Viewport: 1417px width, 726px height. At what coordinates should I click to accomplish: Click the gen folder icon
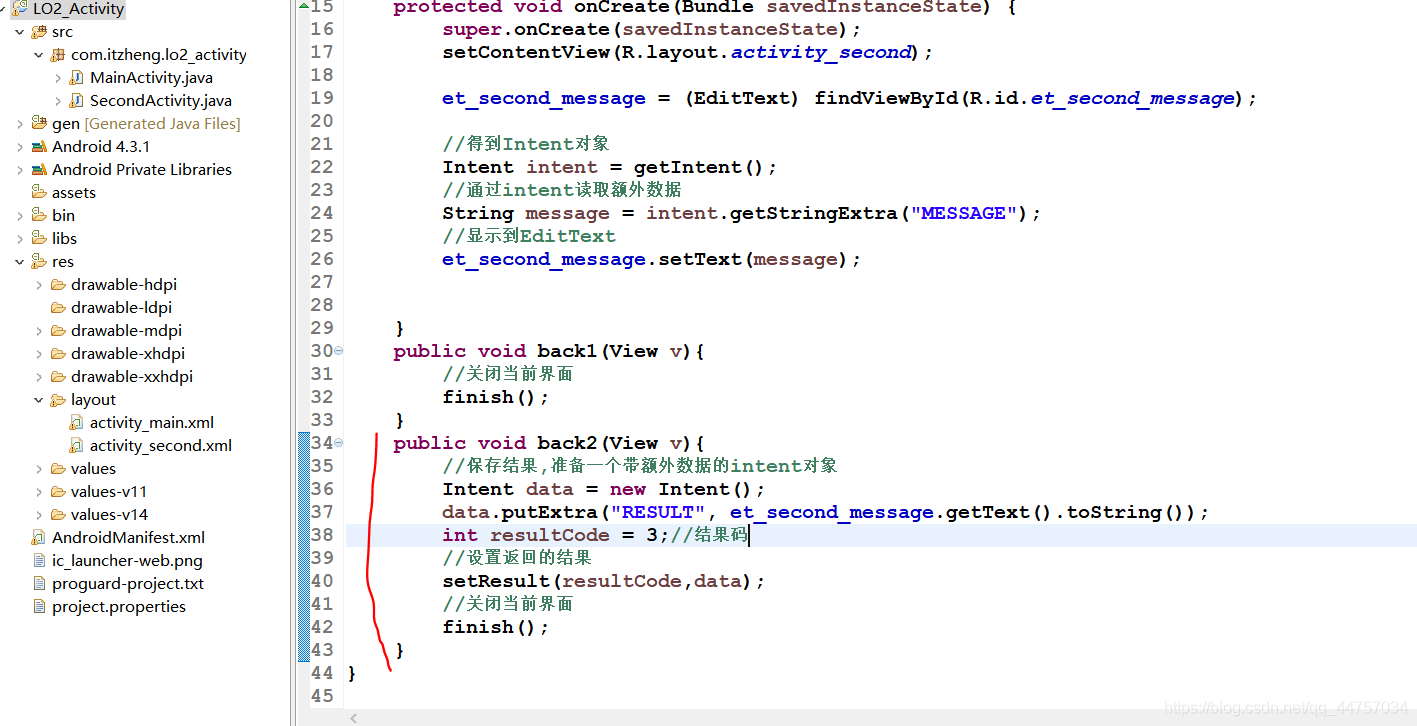click(x=39, y=124)
